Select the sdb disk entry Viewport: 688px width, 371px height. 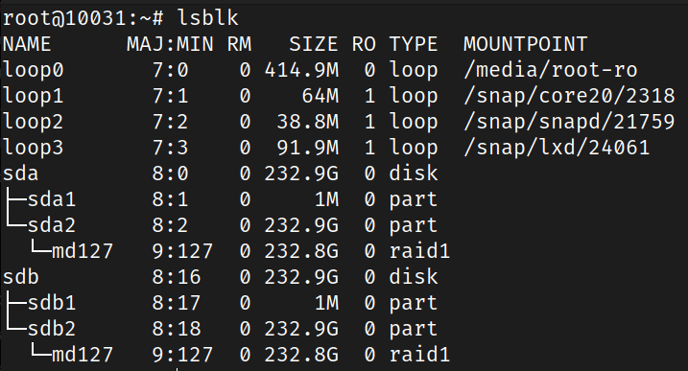pyautogui.click(x=21, y=277)
